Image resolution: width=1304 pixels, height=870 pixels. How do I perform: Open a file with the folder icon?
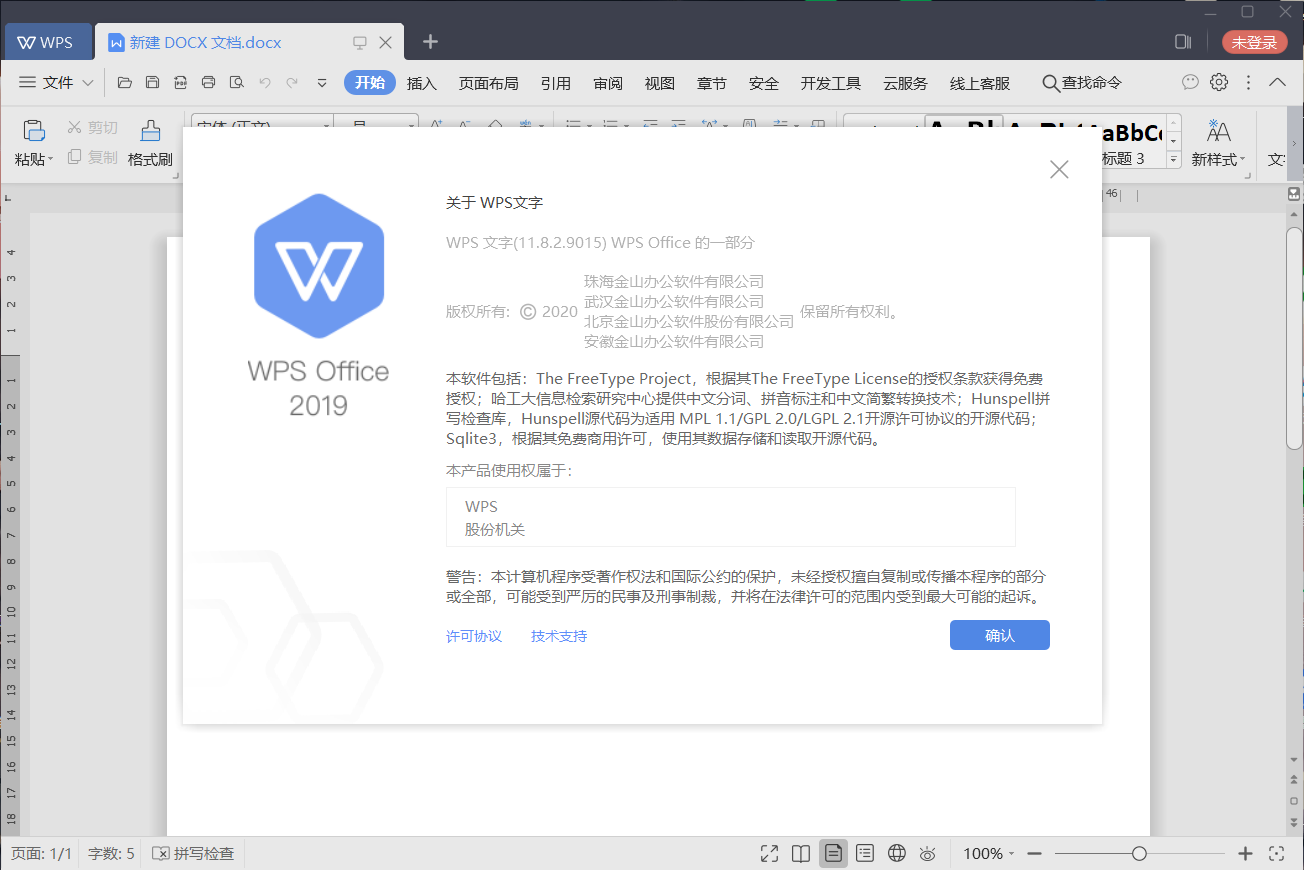[124, 82]
